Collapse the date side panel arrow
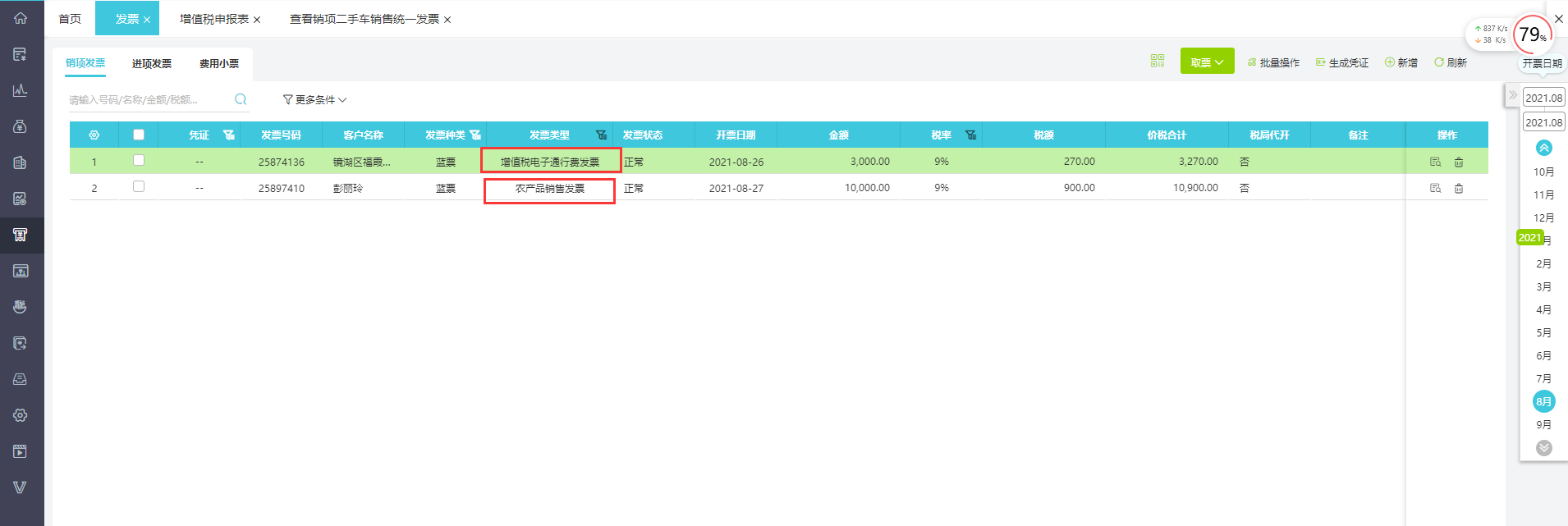 (x=1512, y=95)
